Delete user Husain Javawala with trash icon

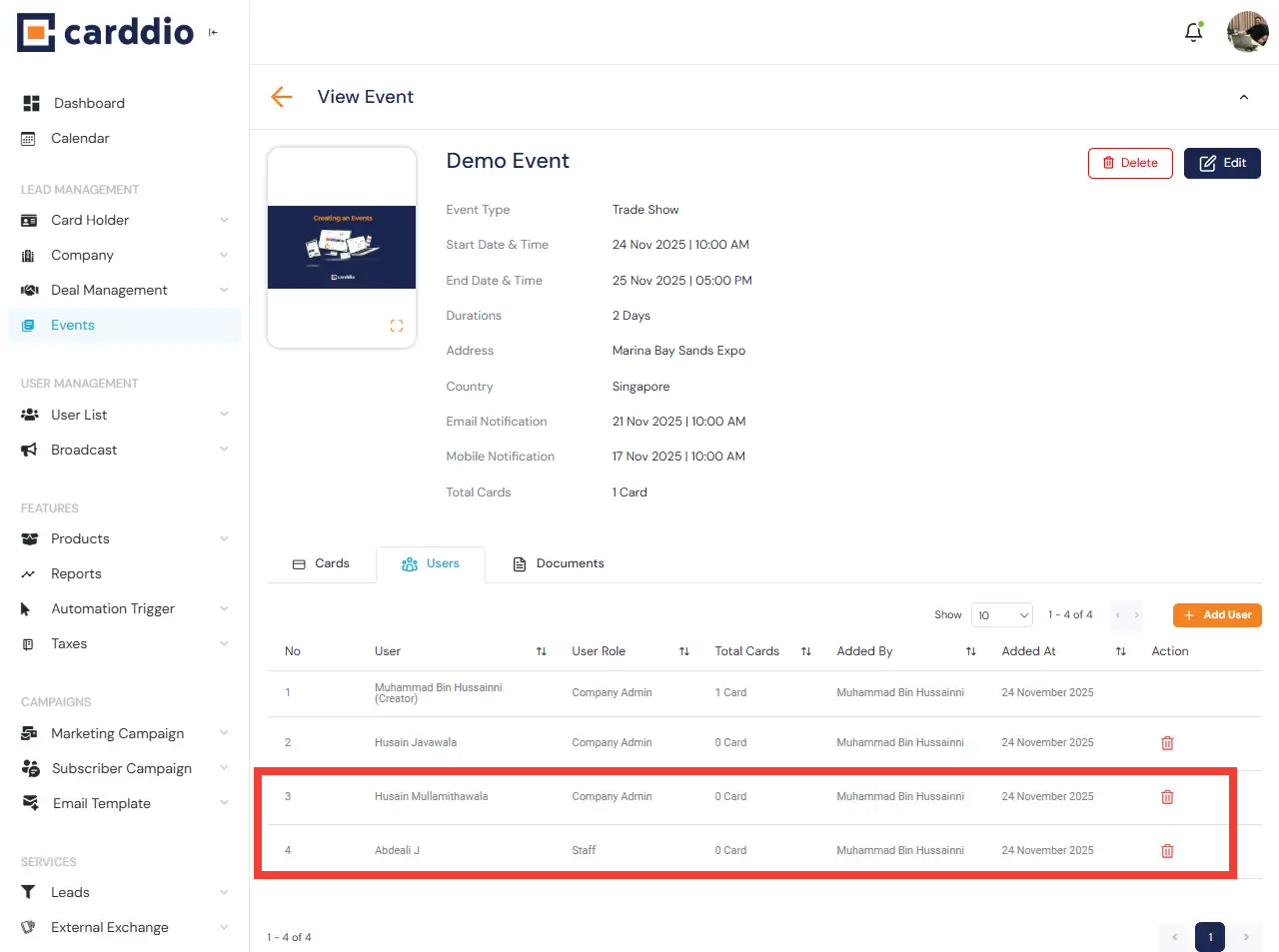click(x=1167, y=743)
